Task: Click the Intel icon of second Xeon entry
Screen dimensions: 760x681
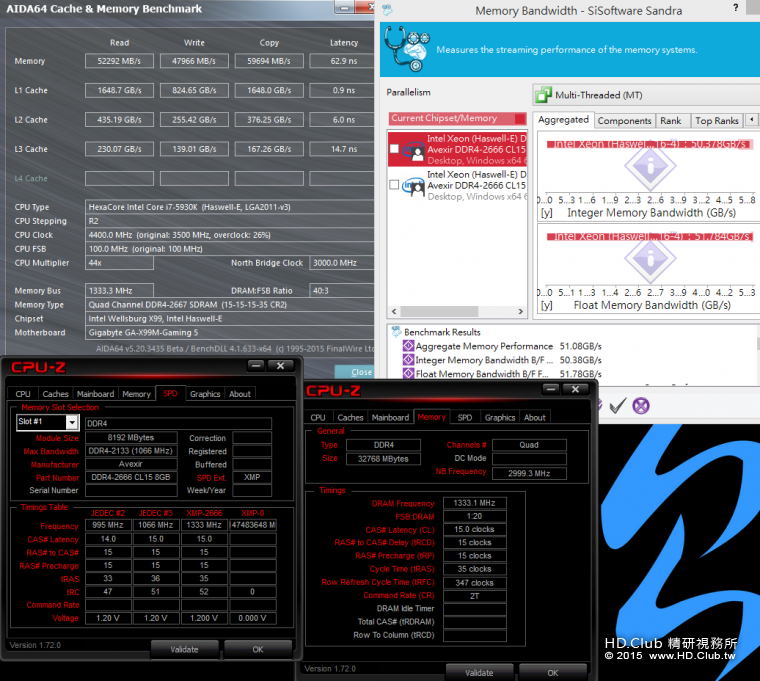Action: click(x=413, y=186)
